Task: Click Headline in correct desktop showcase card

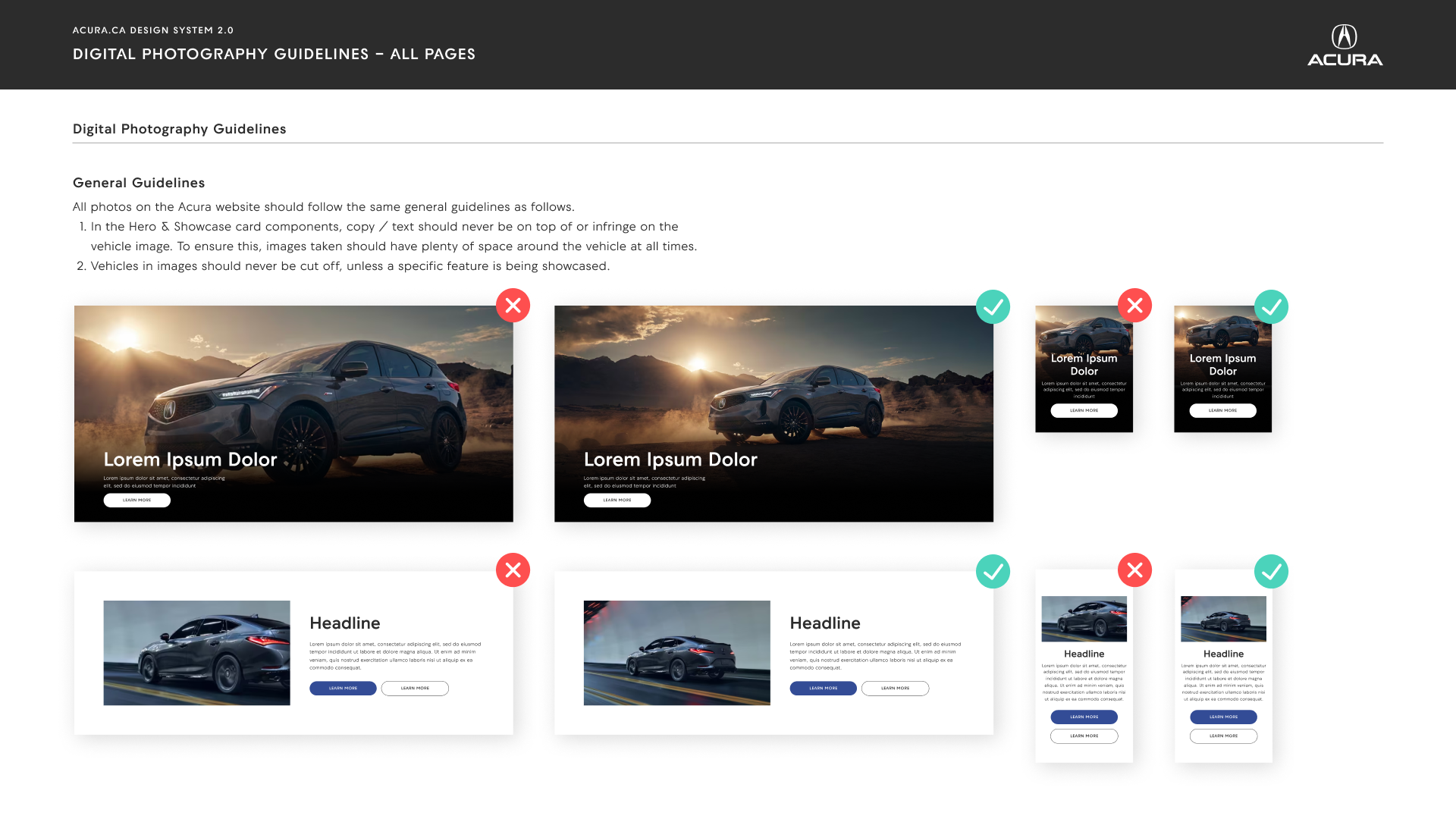Action: [825, 623]
